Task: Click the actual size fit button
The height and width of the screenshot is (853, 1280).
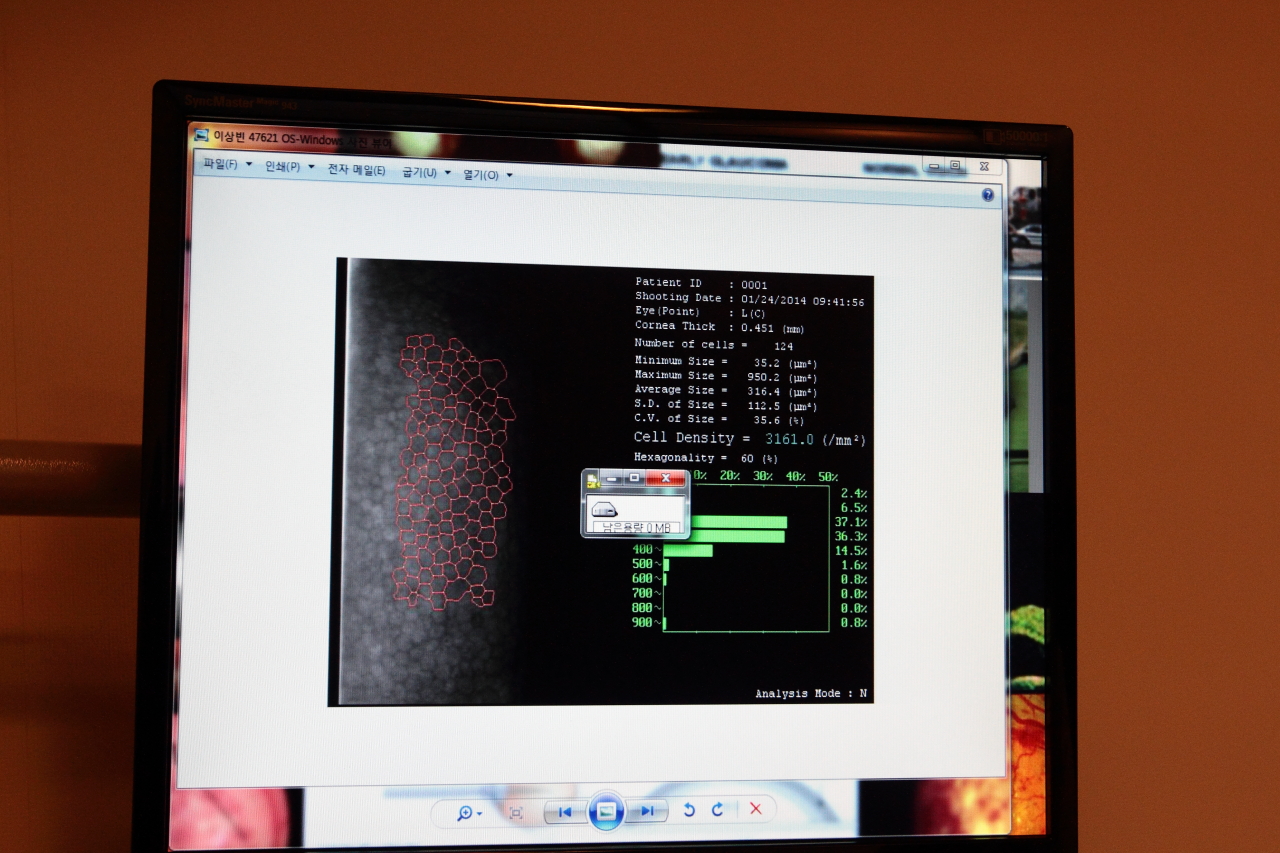Action: [516, 813]
